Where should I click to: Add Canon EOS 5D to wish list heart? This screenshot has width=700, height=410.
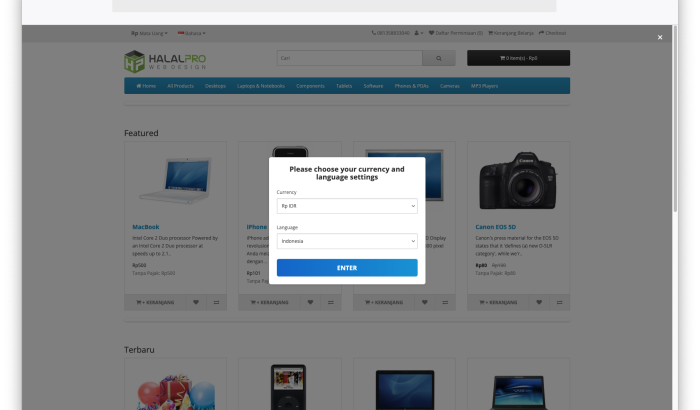click(x=539, y=302)
